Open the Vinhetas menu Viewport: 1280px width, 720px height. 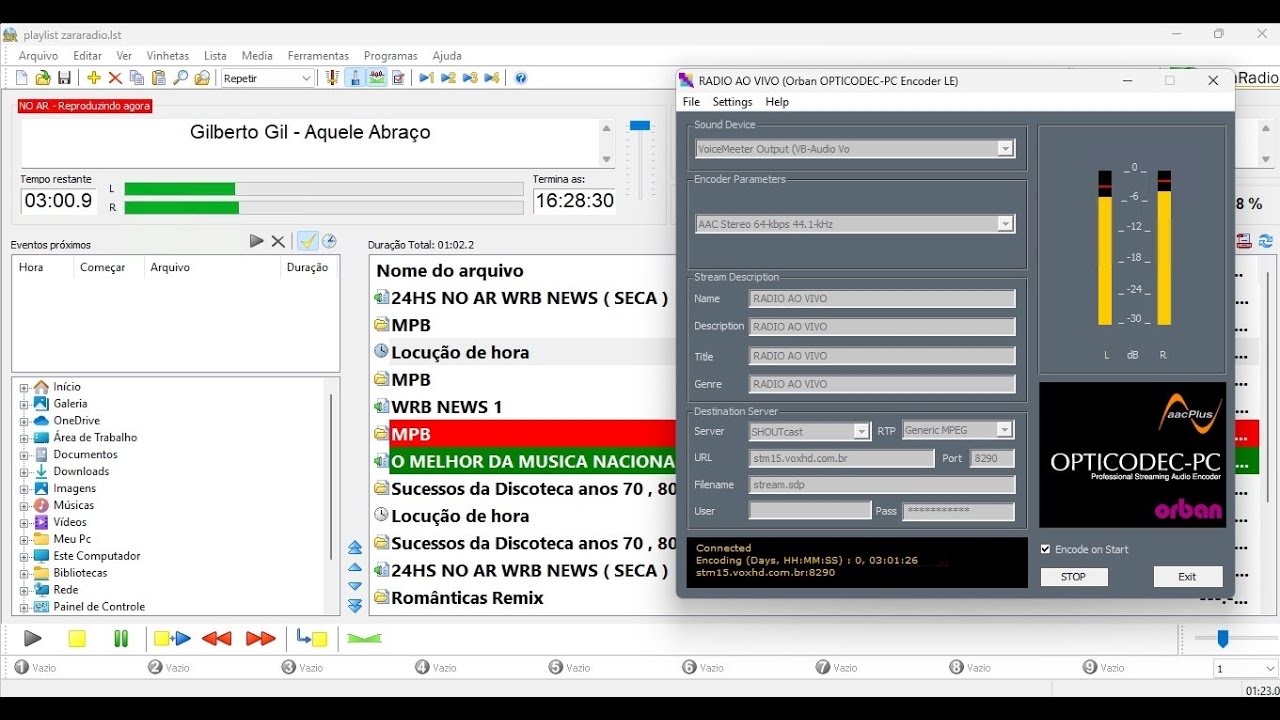tap(167, 56)
